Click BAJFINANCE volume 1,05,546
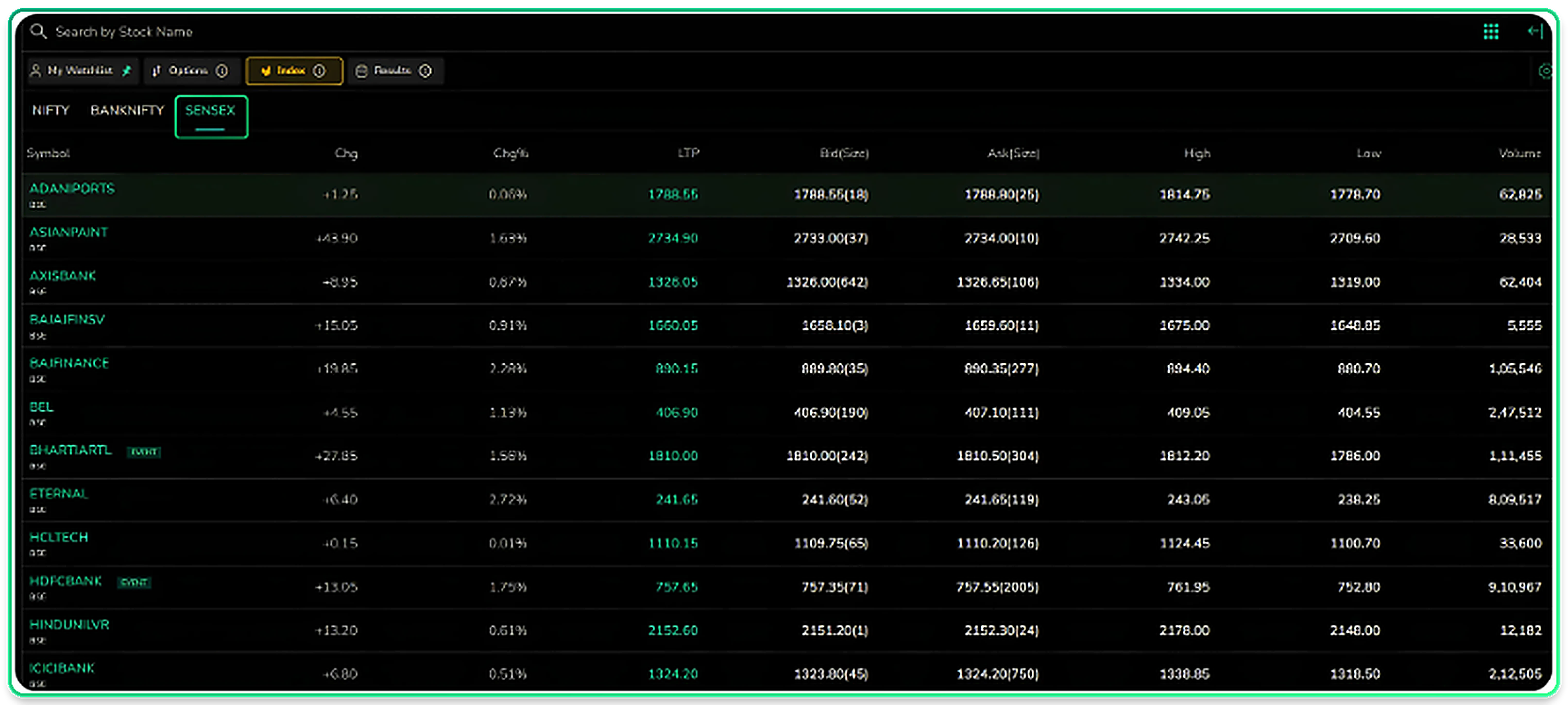1568x705 pixels. click(1515, 369)
